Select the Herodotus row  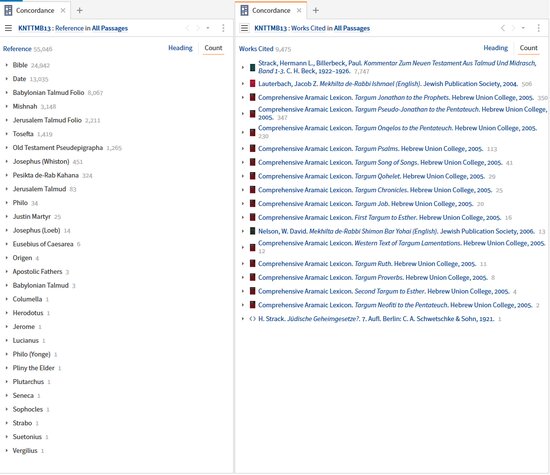click(31, 313)
